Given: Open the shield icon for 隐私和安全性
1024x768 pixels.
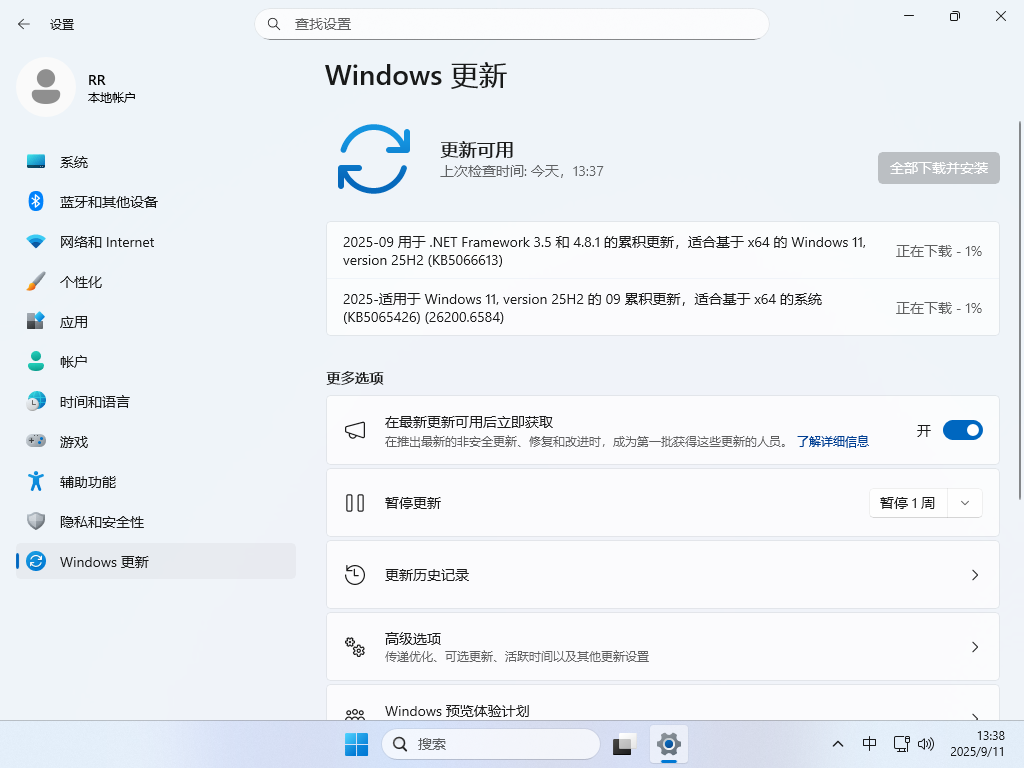Looking at the screenshot, I should [x=36, y=521].
